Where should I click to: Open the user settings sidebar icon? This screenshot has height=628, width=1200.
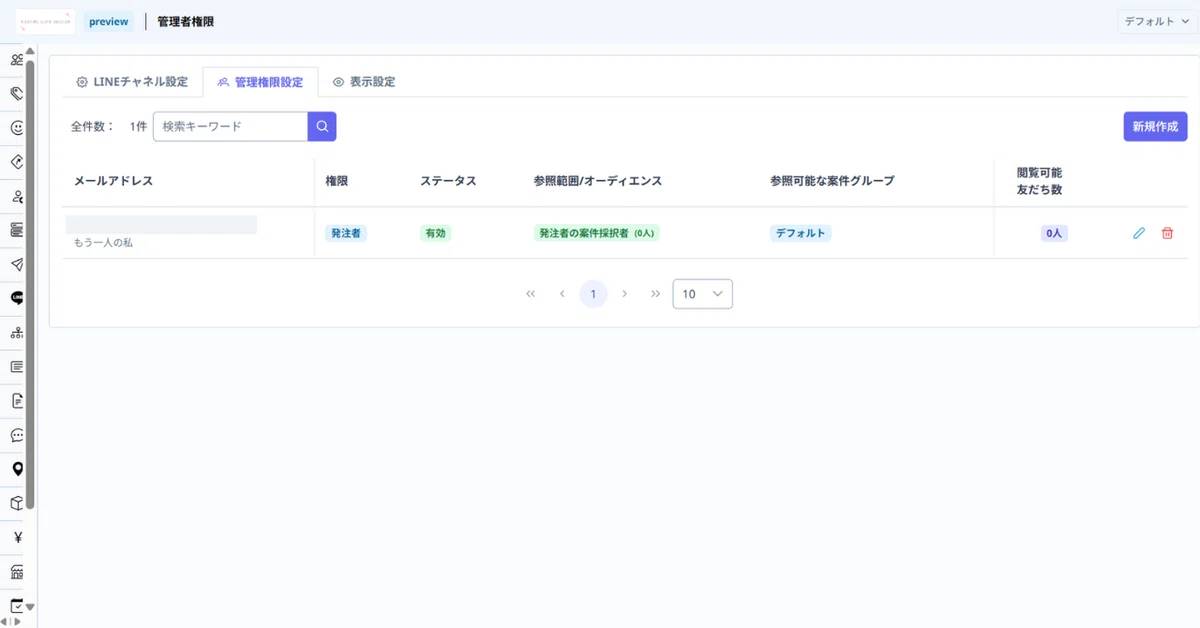coord(17,196)
